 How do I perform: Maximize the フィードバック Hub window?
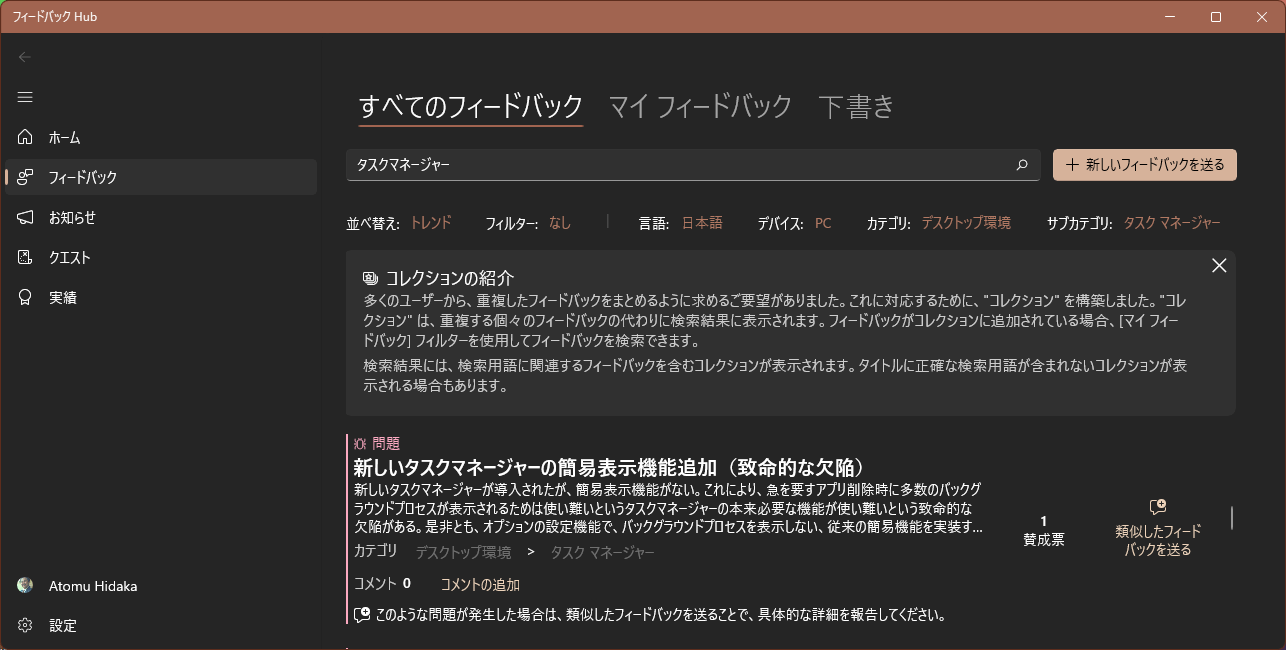(1216, 17)
